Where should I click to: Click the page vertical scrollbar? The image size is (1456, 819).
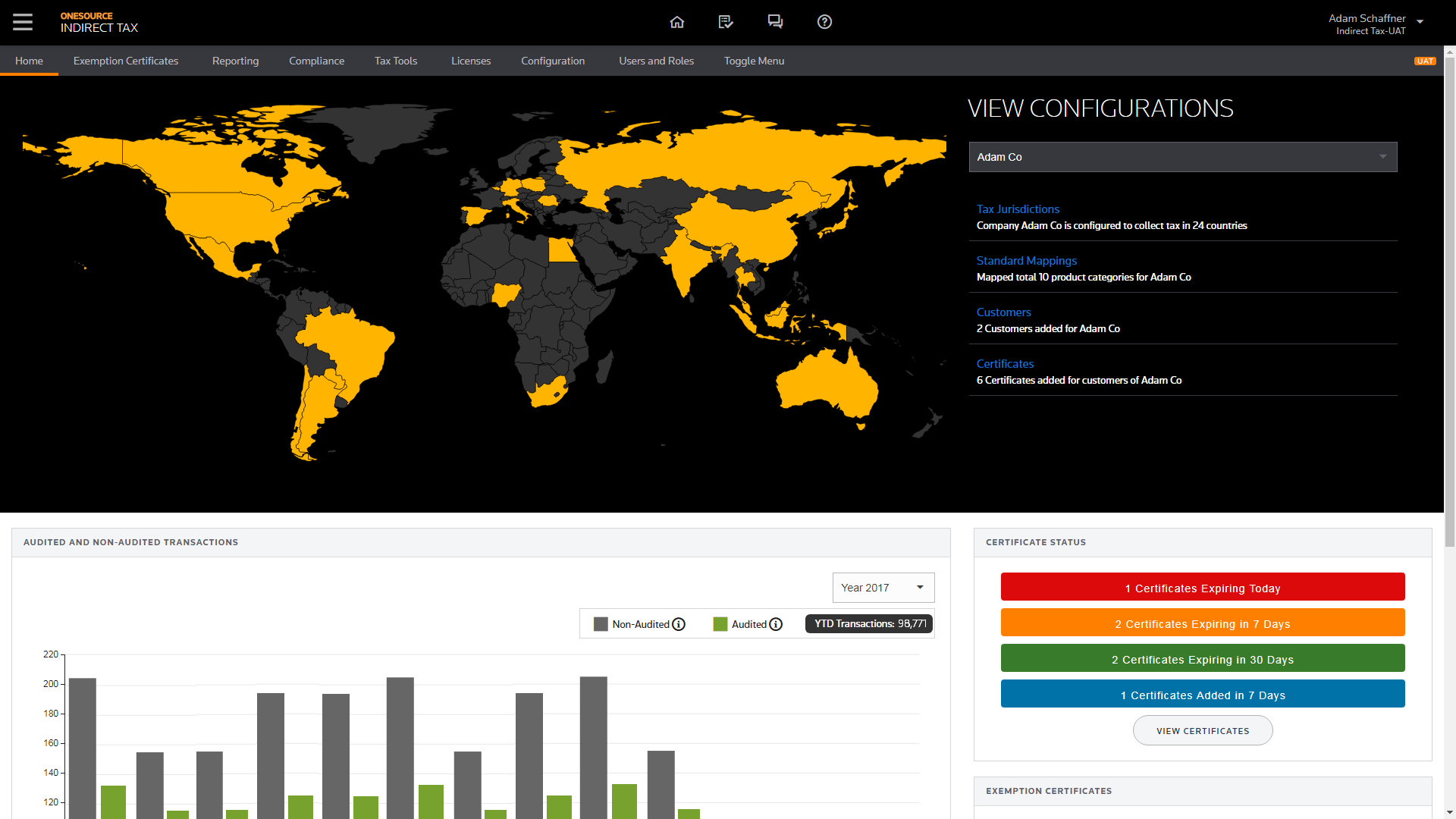[x=1449, y=303]
